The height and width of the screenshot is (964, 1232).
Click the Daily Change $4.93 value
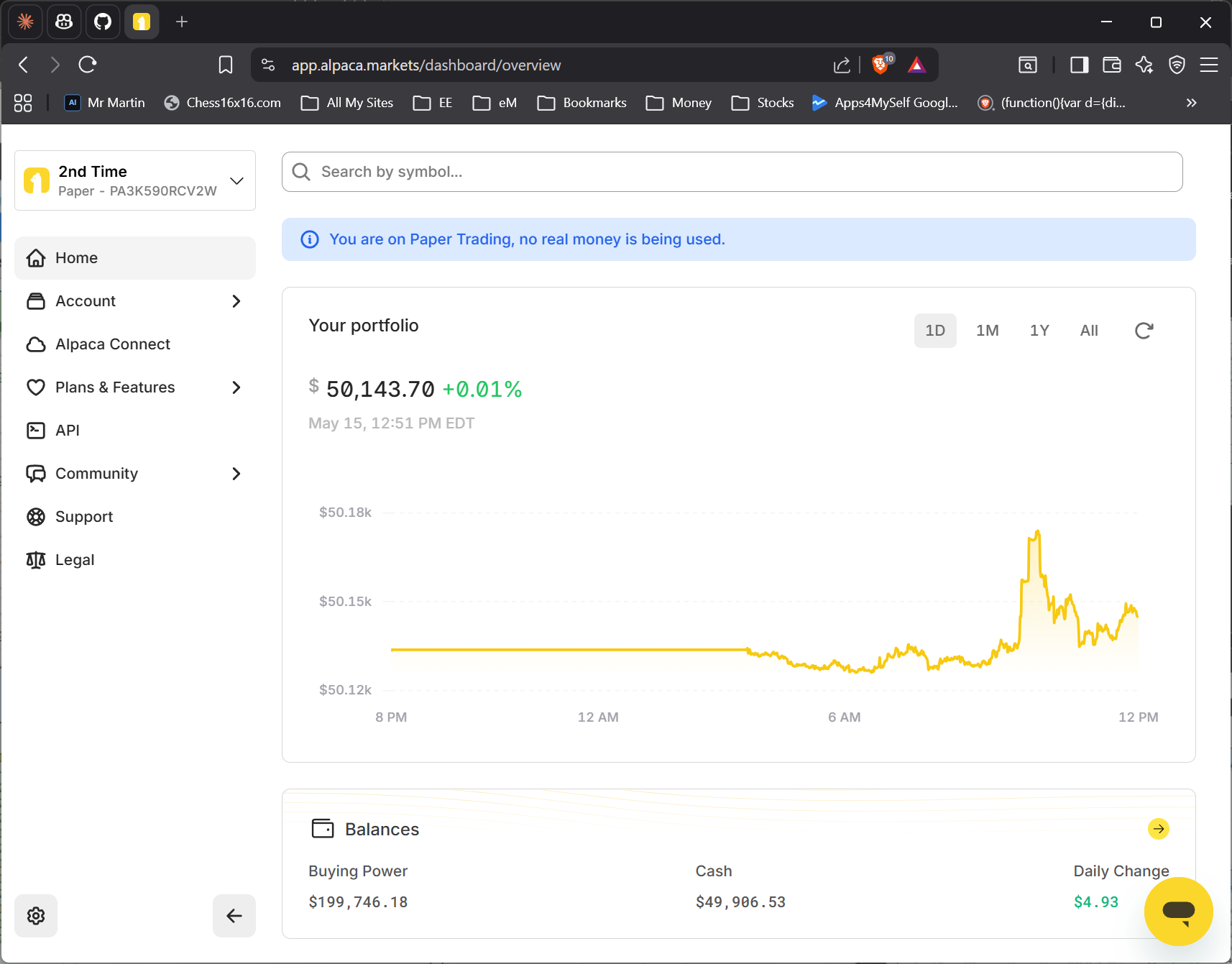(1096, 902)
